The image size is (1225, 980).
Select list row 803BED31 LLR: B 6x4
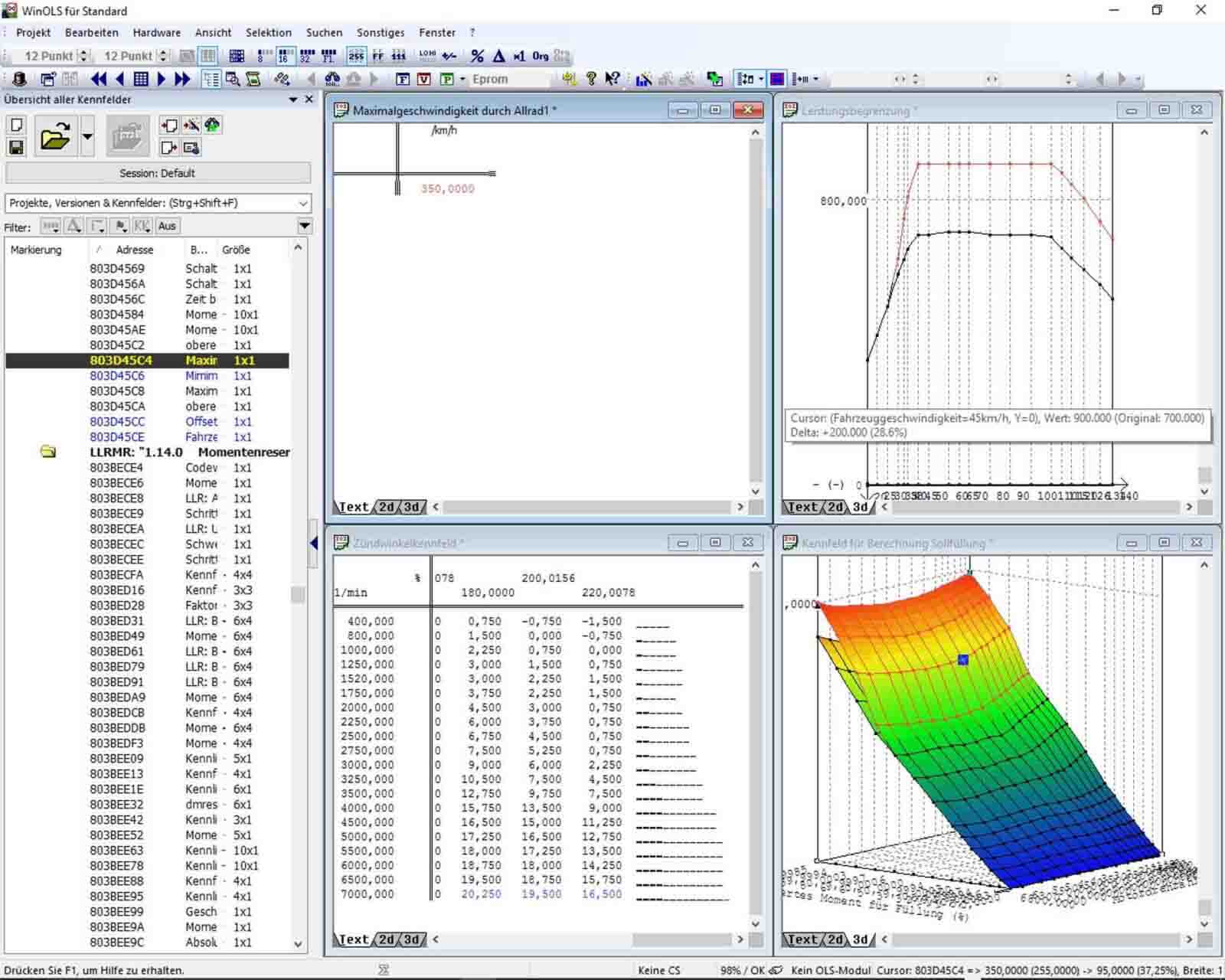point(148,621)
